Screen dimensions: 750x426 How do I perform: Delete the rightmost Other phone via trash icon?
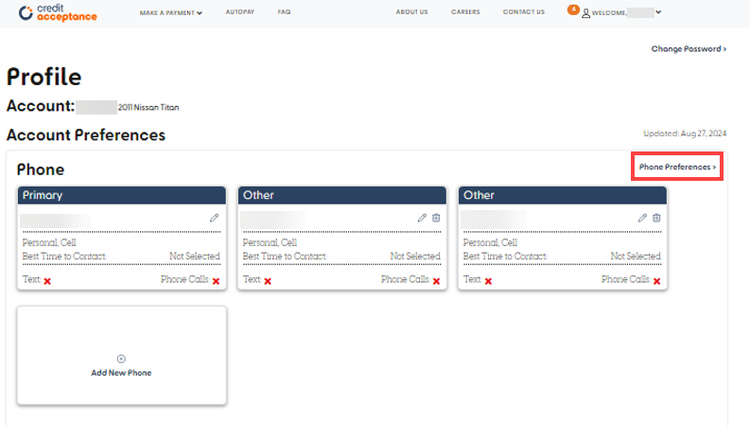[x=656, y=218]
